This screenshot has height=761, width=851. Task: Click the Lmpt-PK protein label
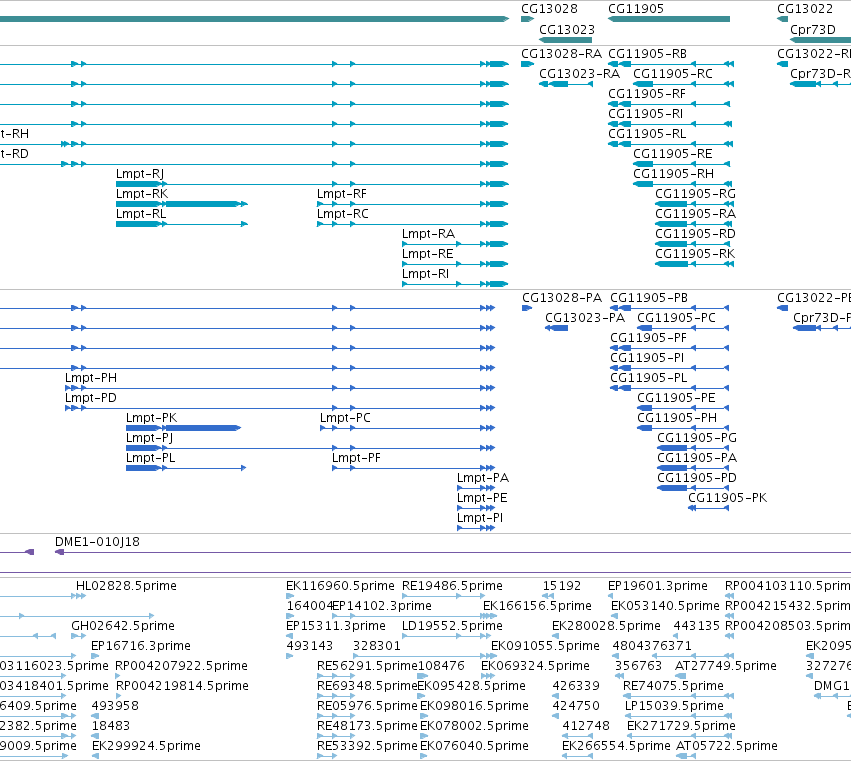151,418
